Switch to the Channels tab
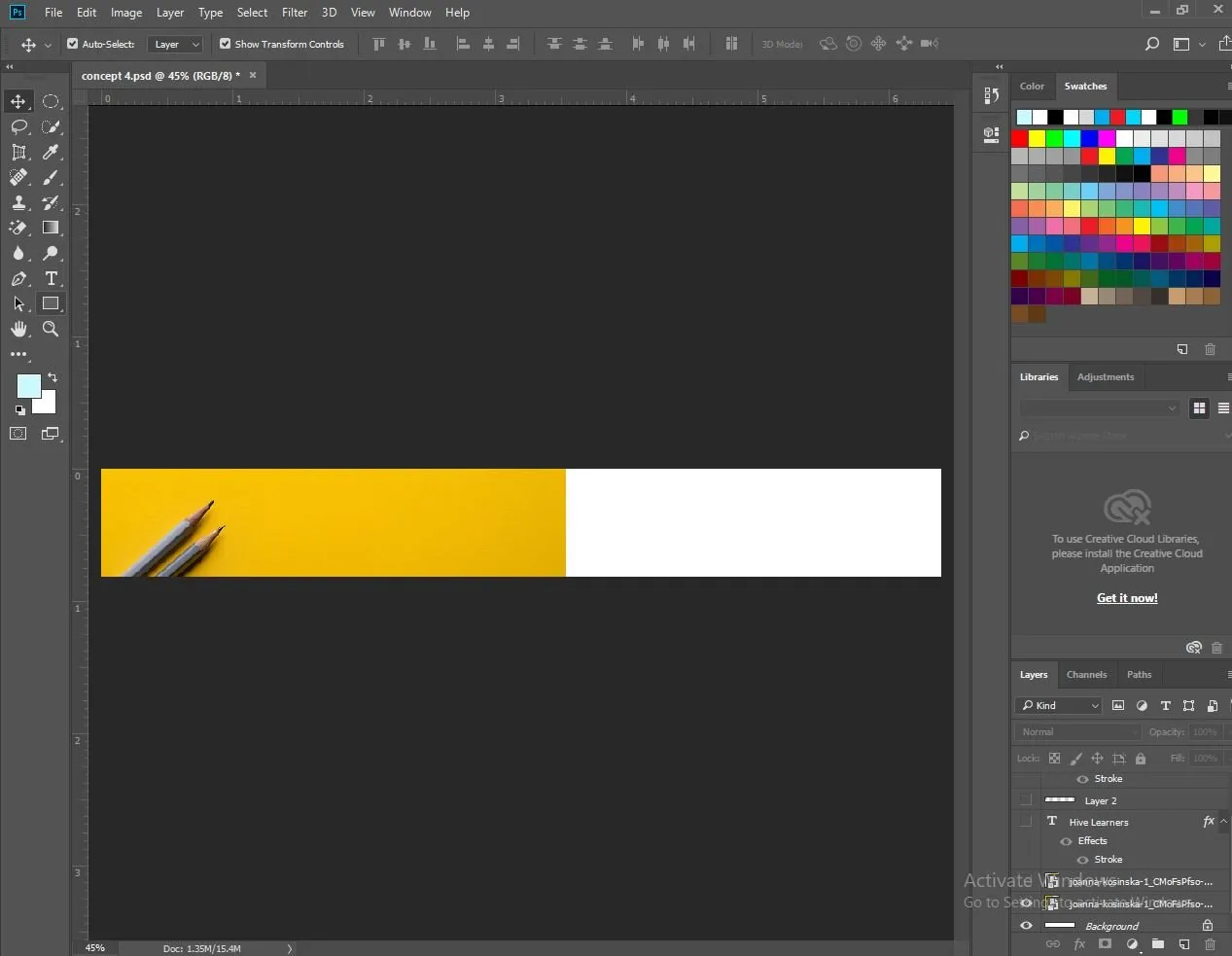 click(x=1086, y=675)
